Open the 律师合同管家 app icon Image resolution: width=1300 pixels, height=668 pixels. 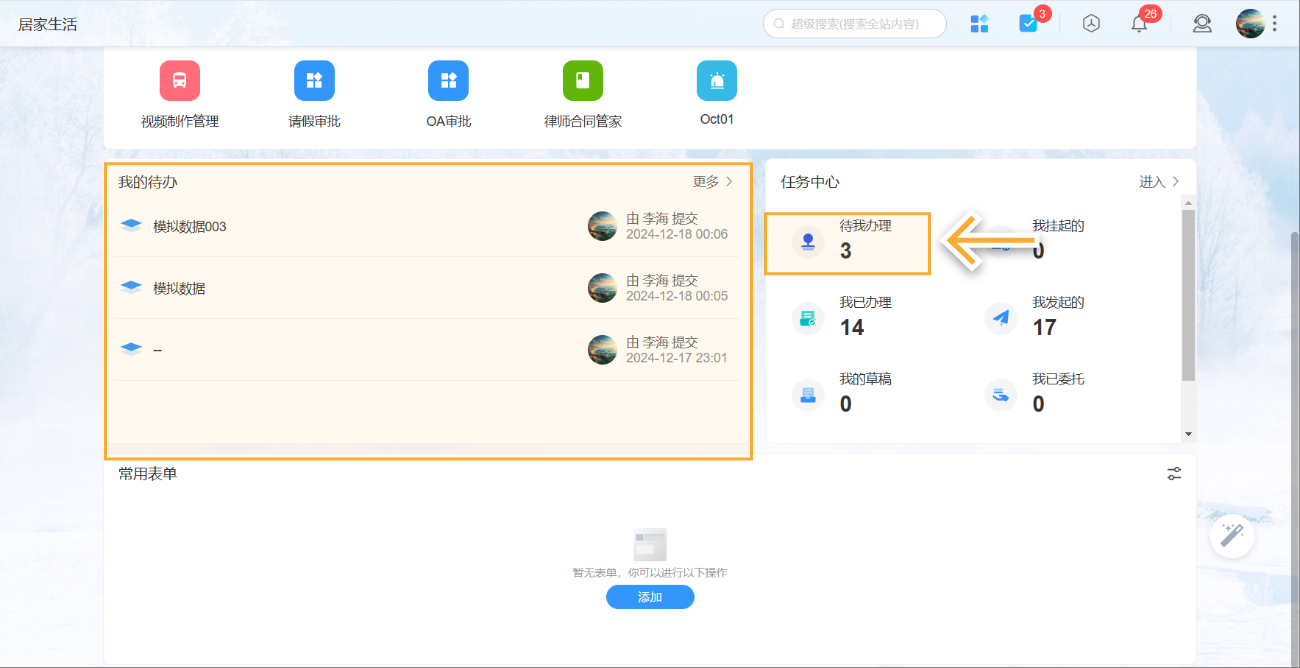click(583, 81)
